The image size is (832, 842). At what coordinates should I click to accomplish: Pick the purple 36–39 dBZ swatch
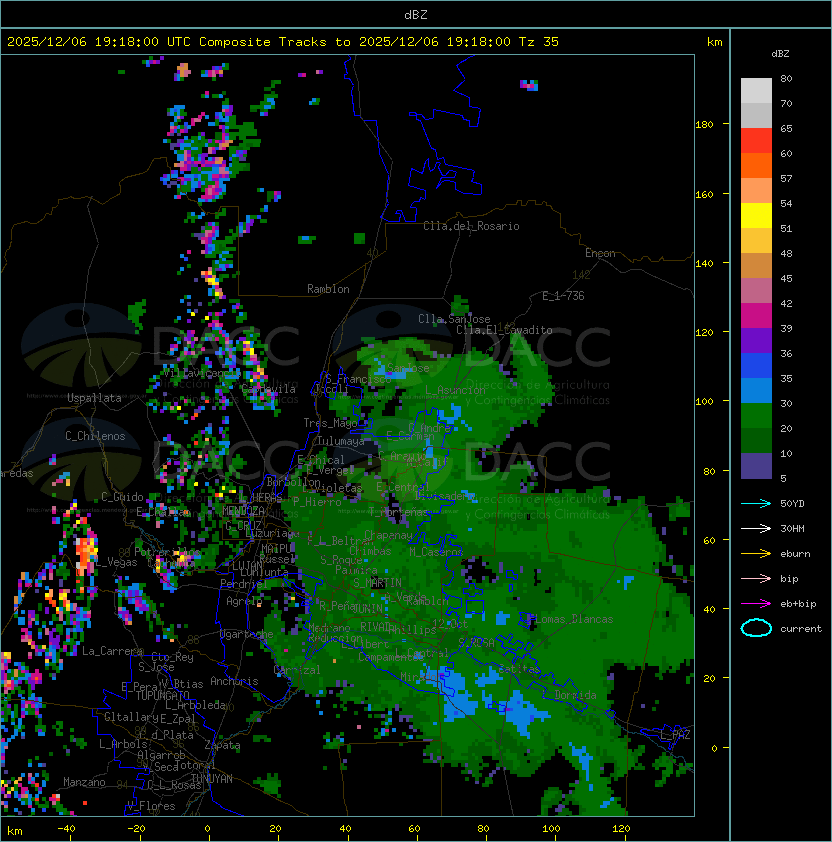(756, 340)
